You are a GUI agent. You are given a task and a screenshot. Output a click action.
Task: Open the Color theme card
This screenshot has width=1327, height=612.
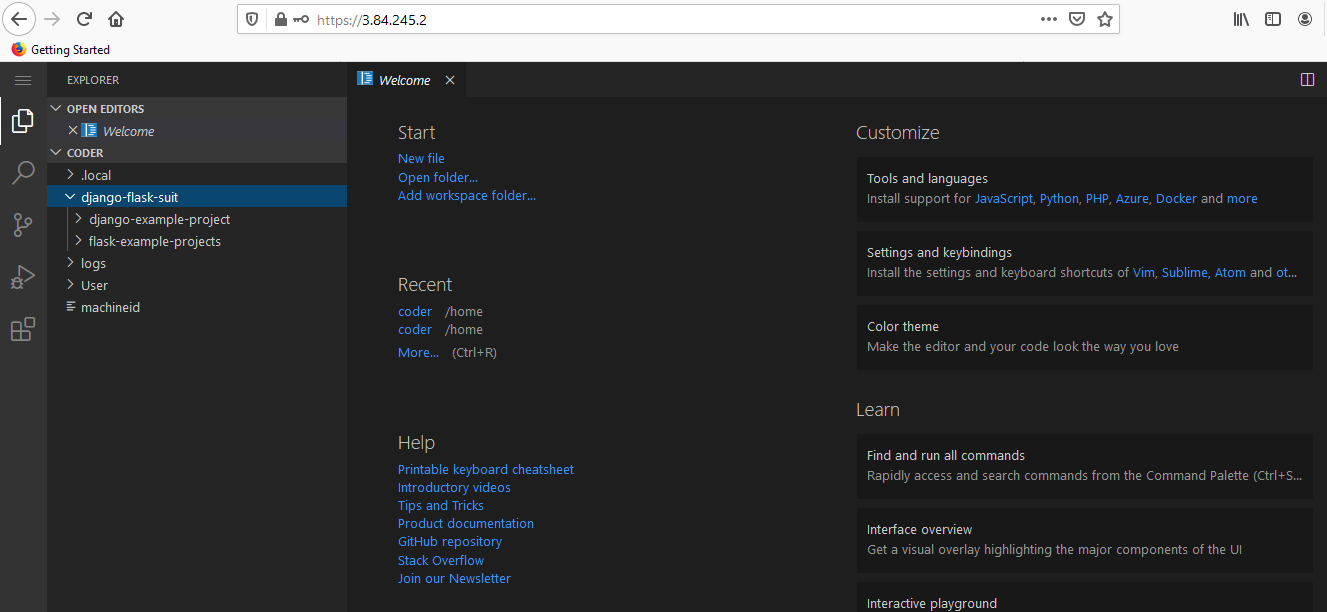(1084, 337)
